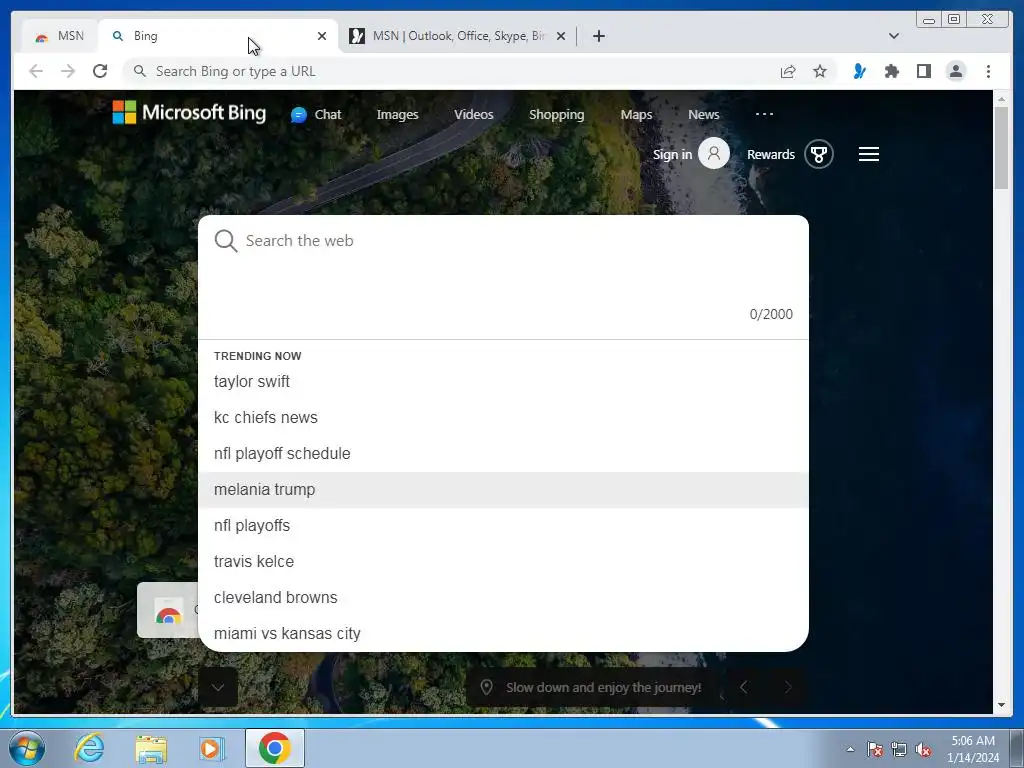Switch to MSN | Outlook, Office, Skype tab
The height and width of the screenshot is (768, 1024).
tap(458, 36)
